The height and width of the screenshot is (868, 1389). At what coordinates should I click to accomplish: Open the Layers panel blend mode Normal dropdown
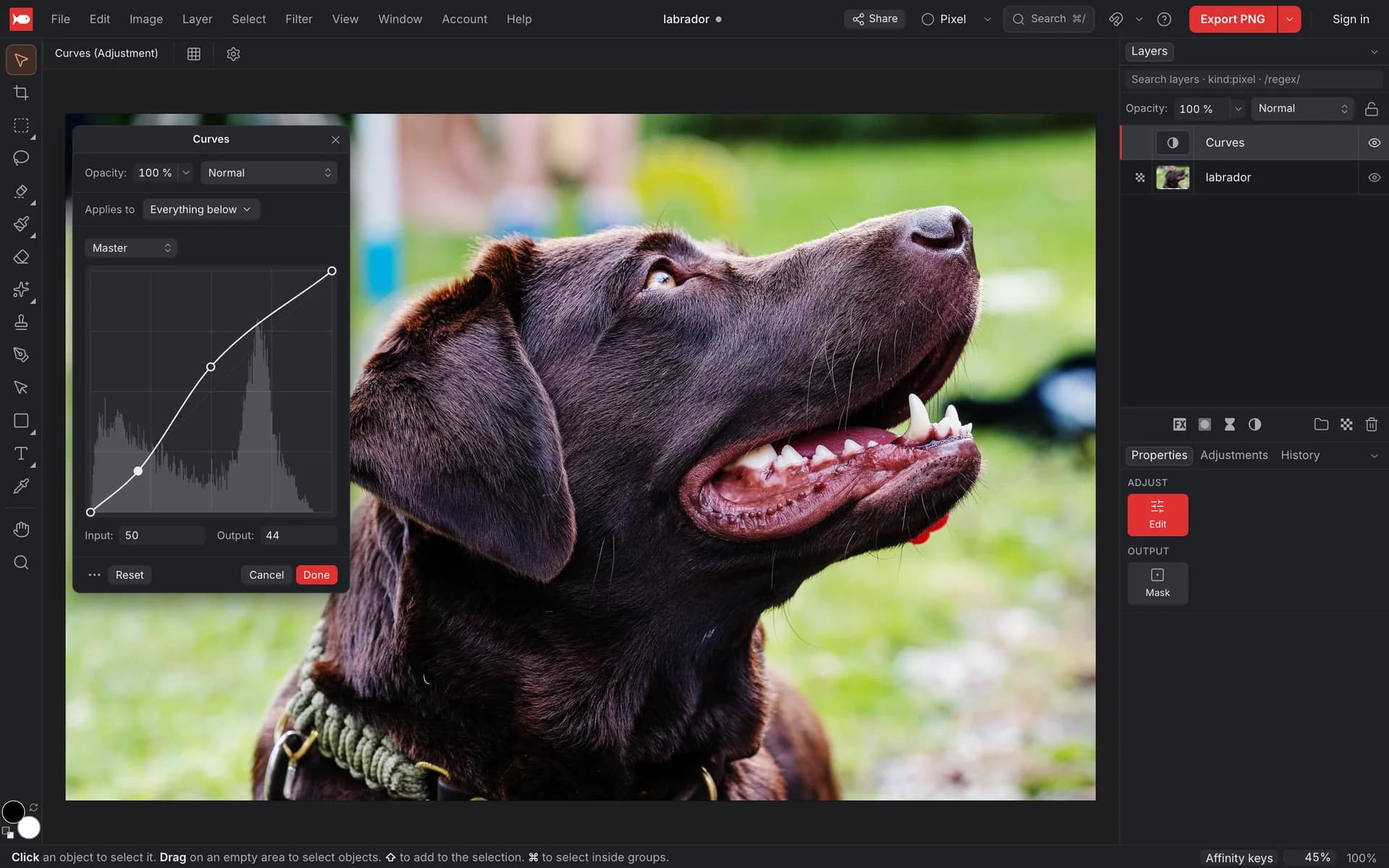(x=1301, y=109)
